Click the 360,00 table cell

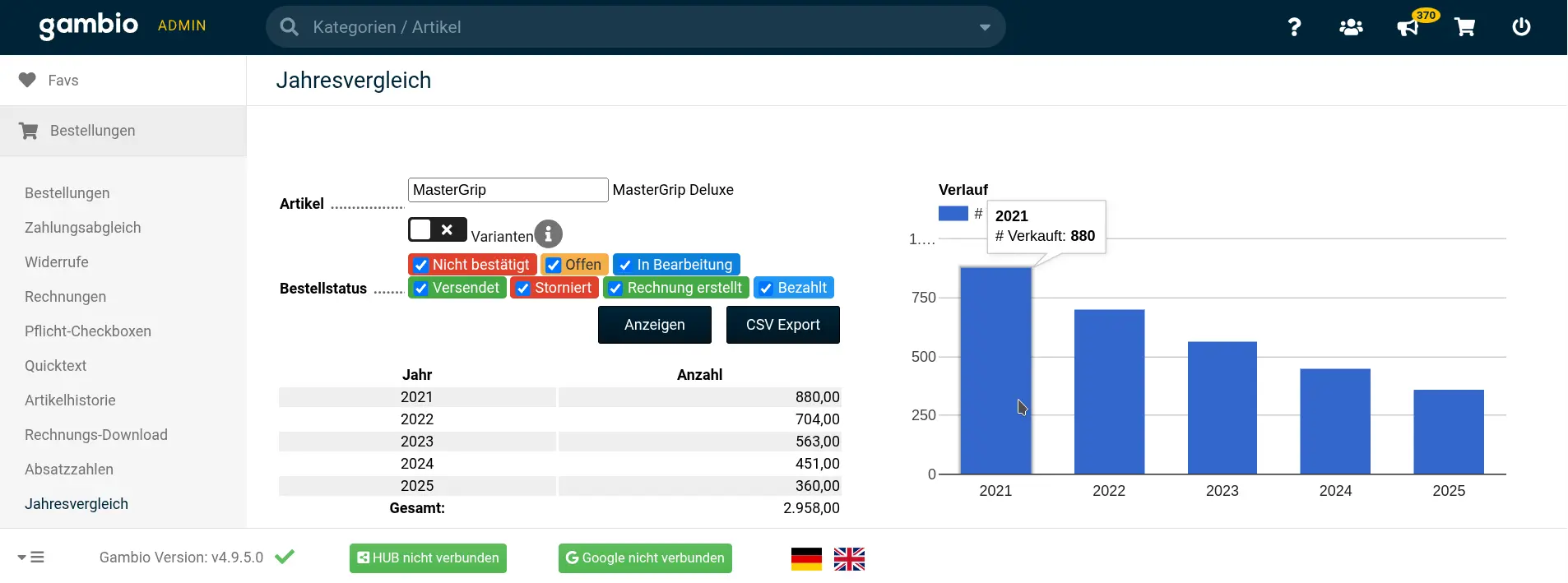click(x=700, y=486)
